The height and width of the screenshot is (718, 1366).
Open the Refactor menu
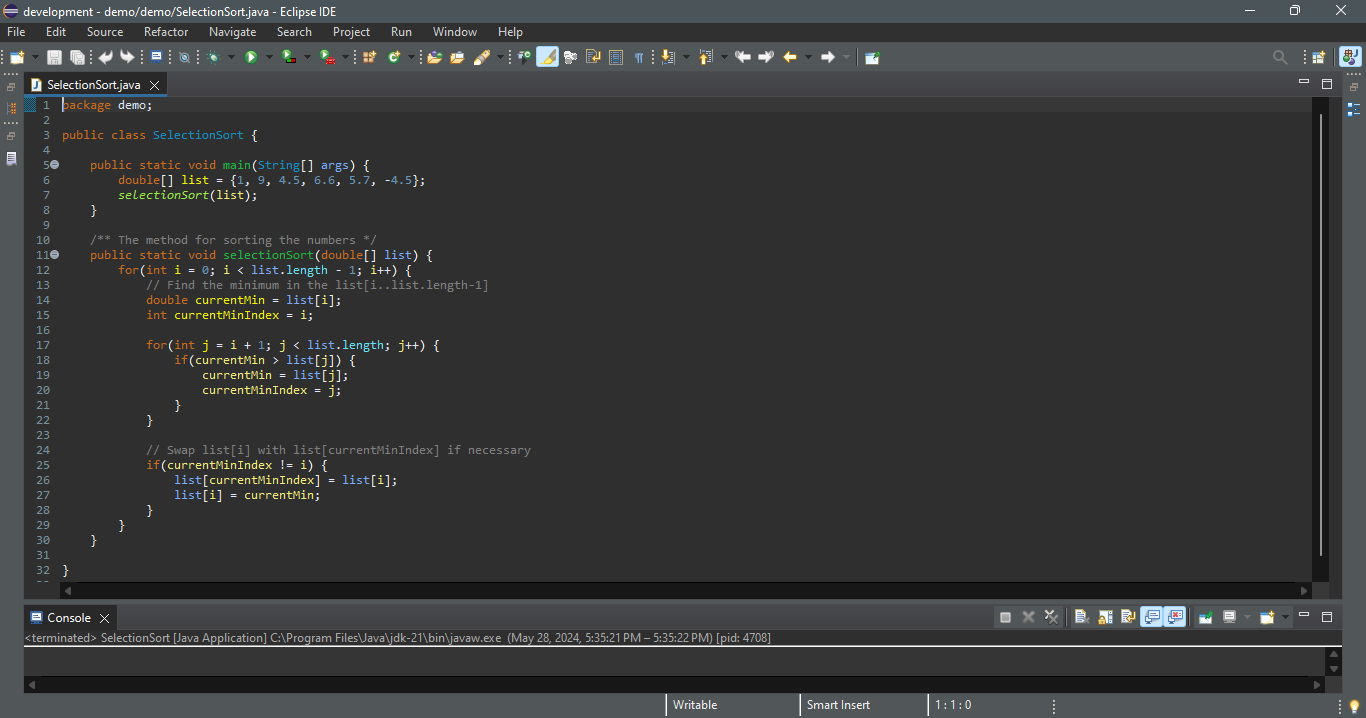click(166, 32)
